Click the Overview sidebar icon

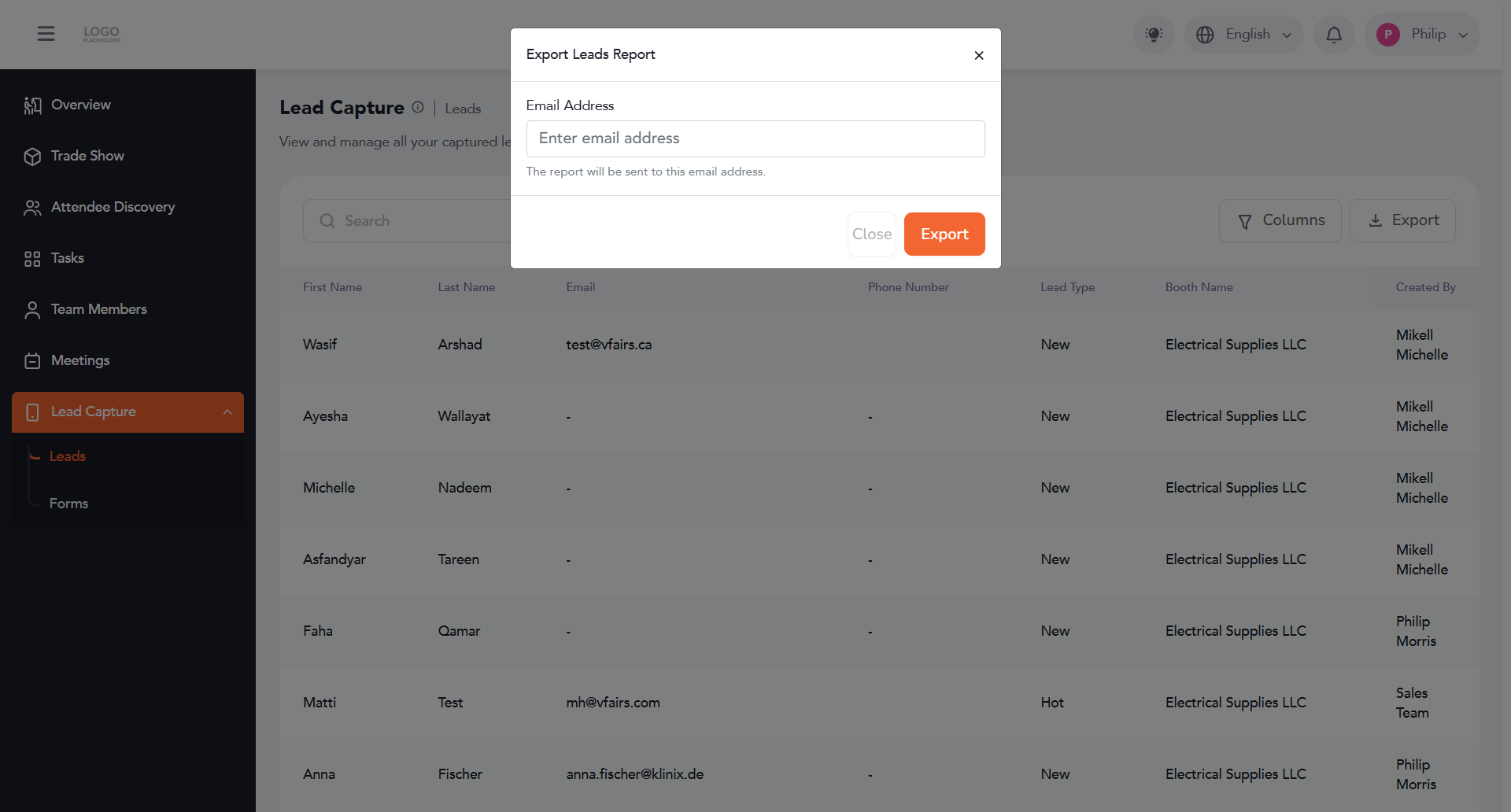(x=32, y=105)
